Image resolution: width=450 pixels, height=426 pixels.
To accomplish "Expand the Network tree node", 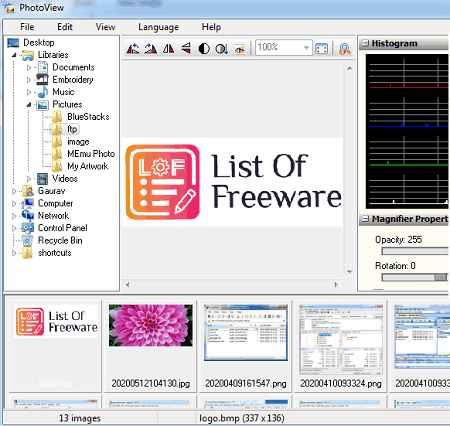I will point(14,216).
